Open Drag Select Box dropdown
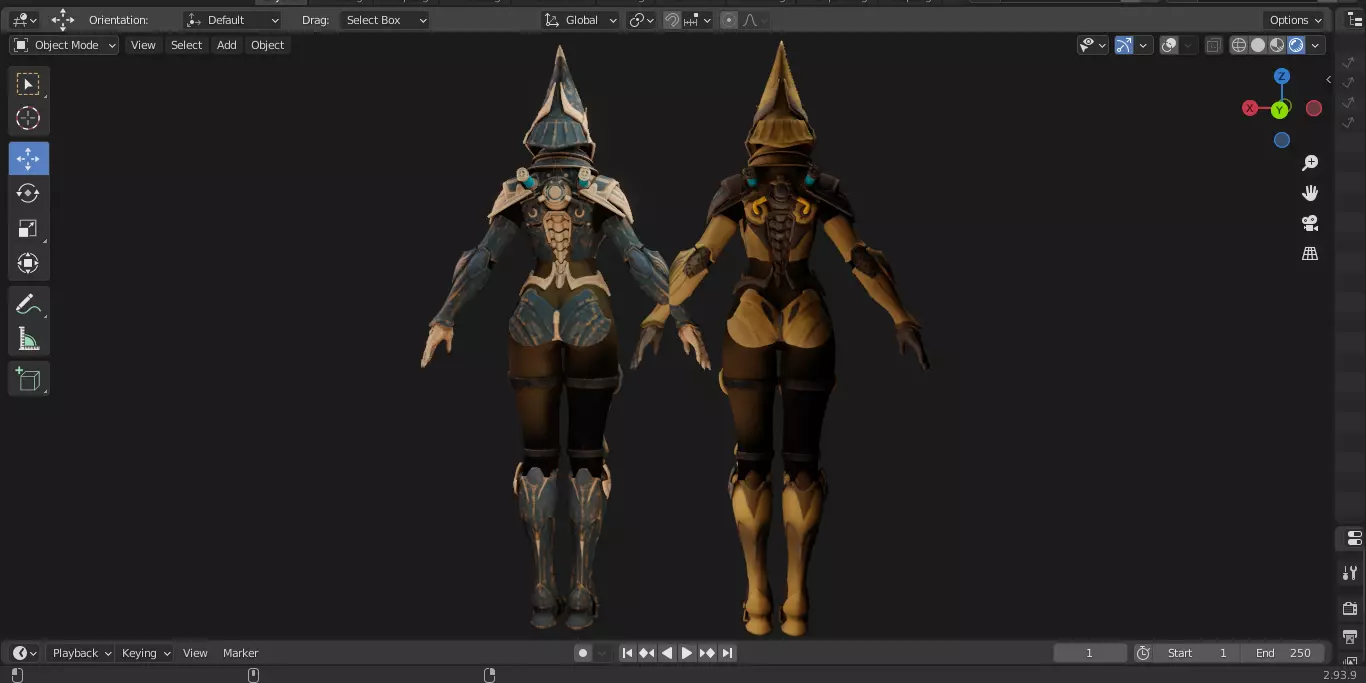This screenshot has width=1366, height=683. click(x=385, y=20)
